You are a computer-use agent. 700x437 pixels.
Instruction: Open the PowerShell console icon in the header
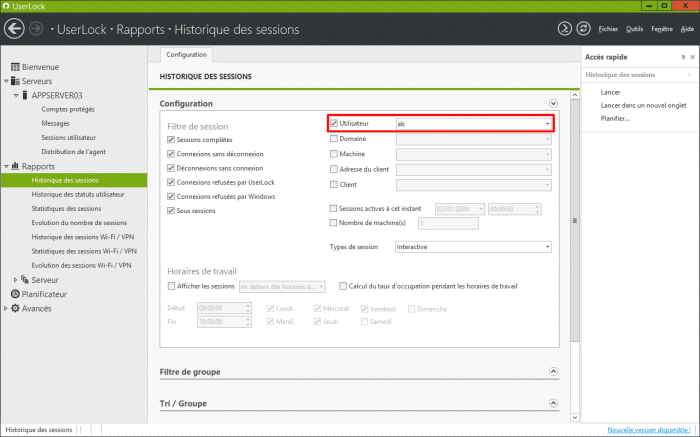(x=565, y=29)
